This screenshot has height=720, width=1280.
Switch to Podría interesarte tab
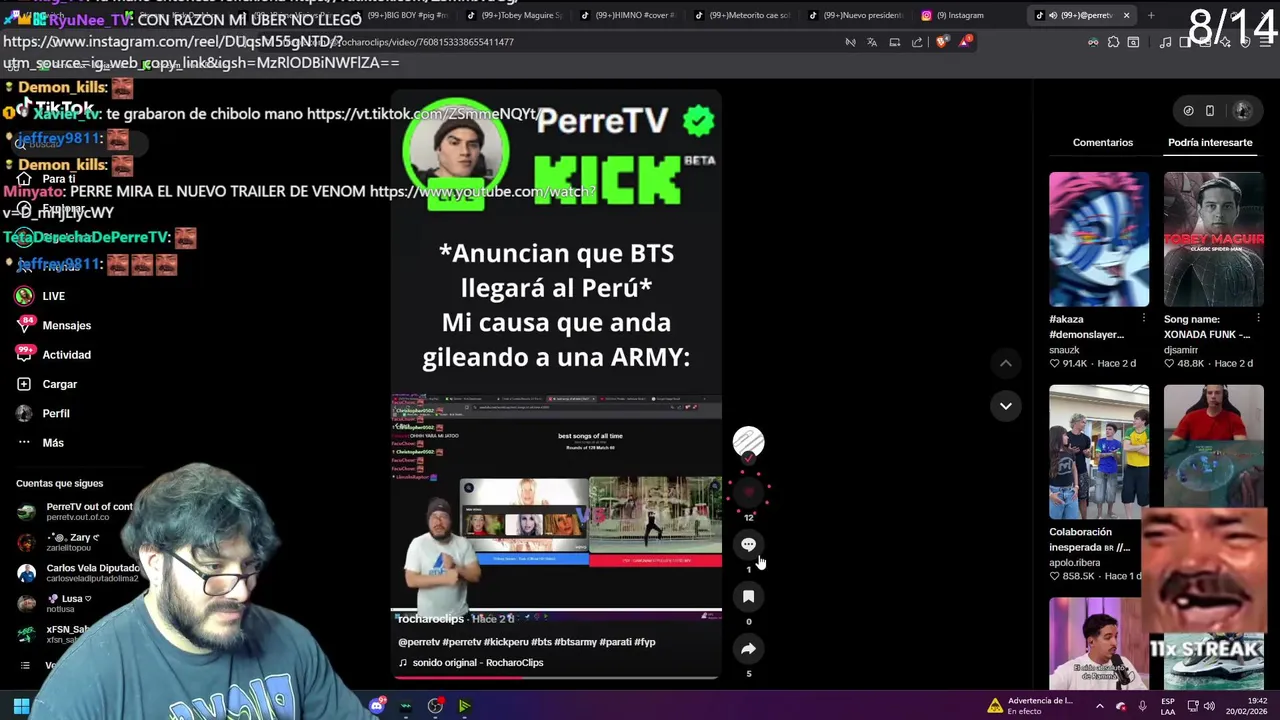point(1210,143)
